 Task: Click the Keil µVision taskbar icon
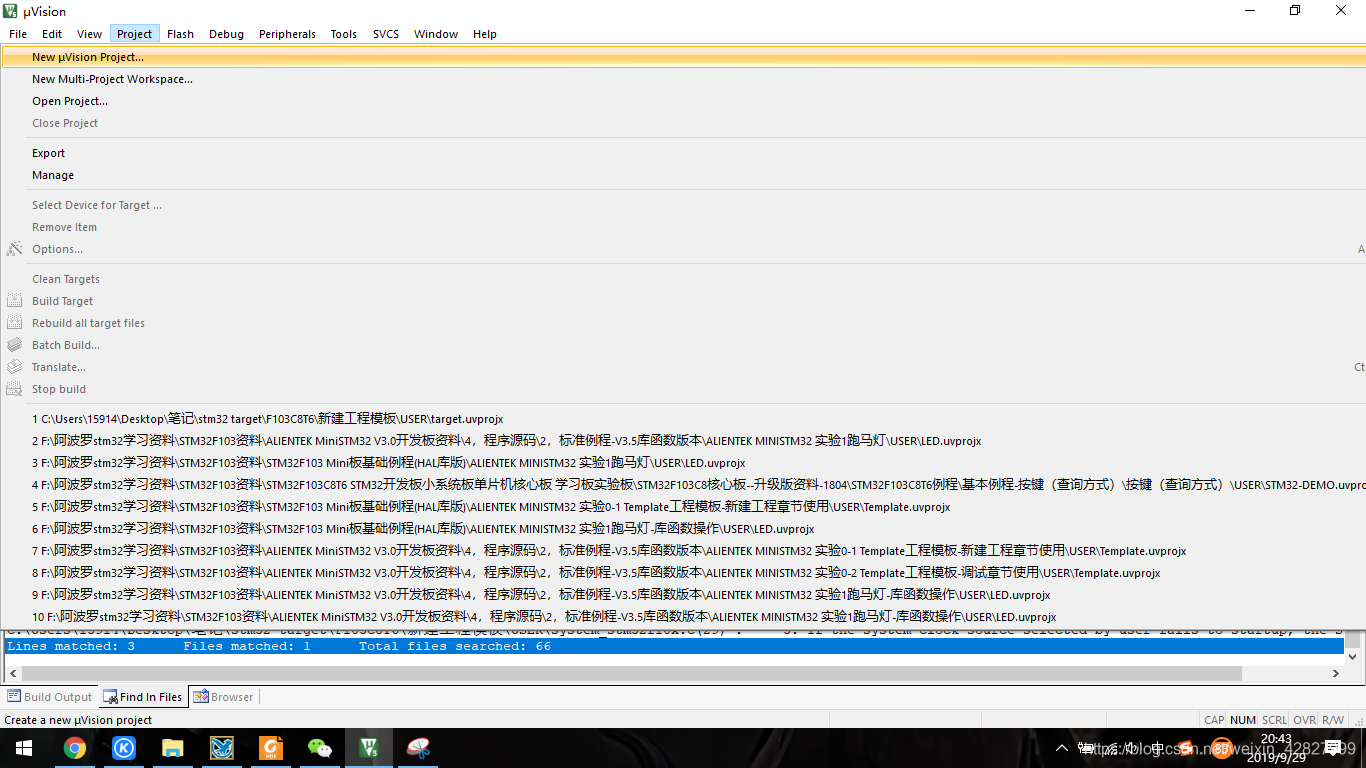pos(369,748)
